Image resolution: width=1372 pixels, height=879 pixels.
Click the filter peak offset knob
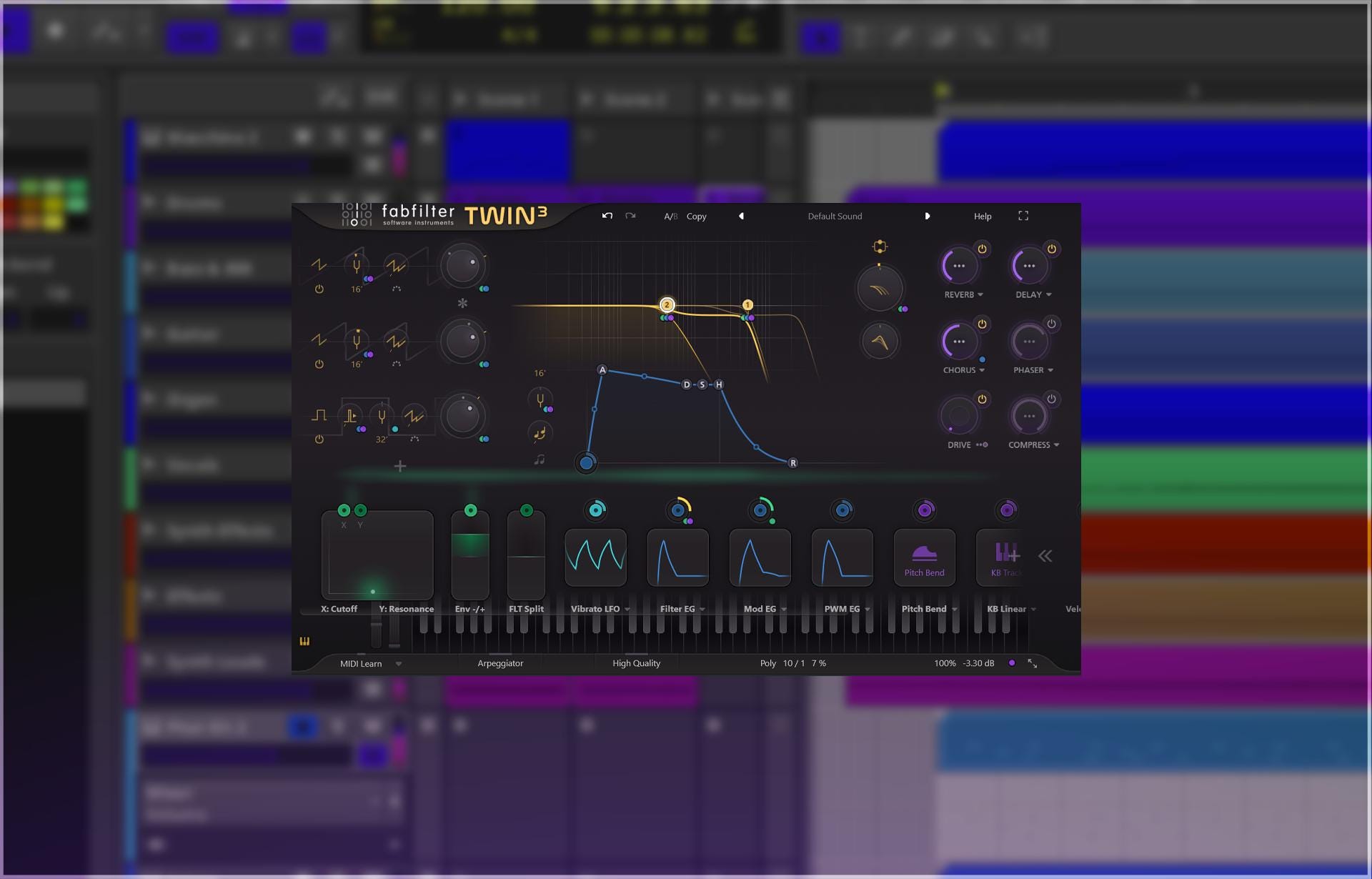[880, 342]
